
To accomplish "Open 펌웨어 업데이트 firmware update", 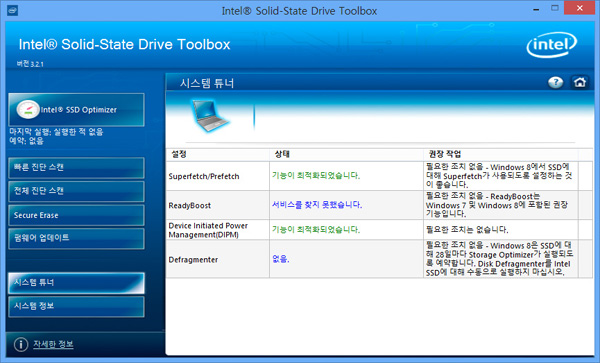I will 77,238.
